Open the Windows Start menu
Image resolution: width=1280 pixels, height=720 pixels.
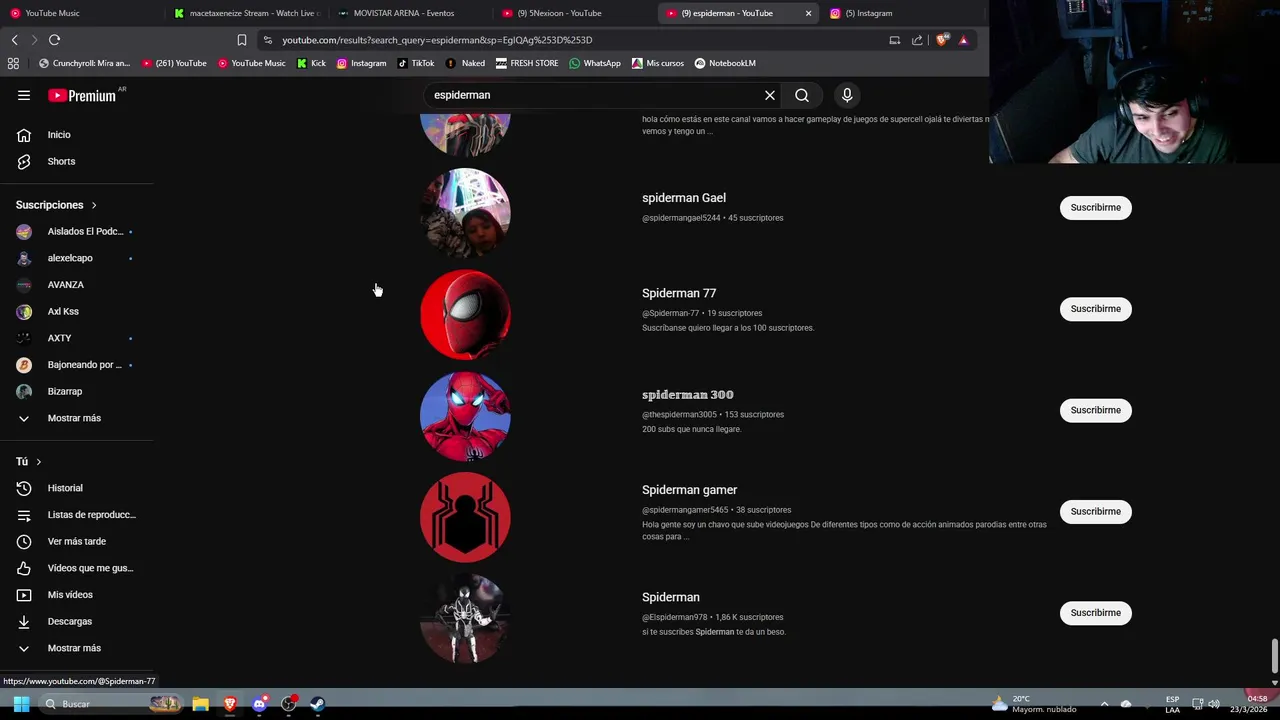point(21,704)
